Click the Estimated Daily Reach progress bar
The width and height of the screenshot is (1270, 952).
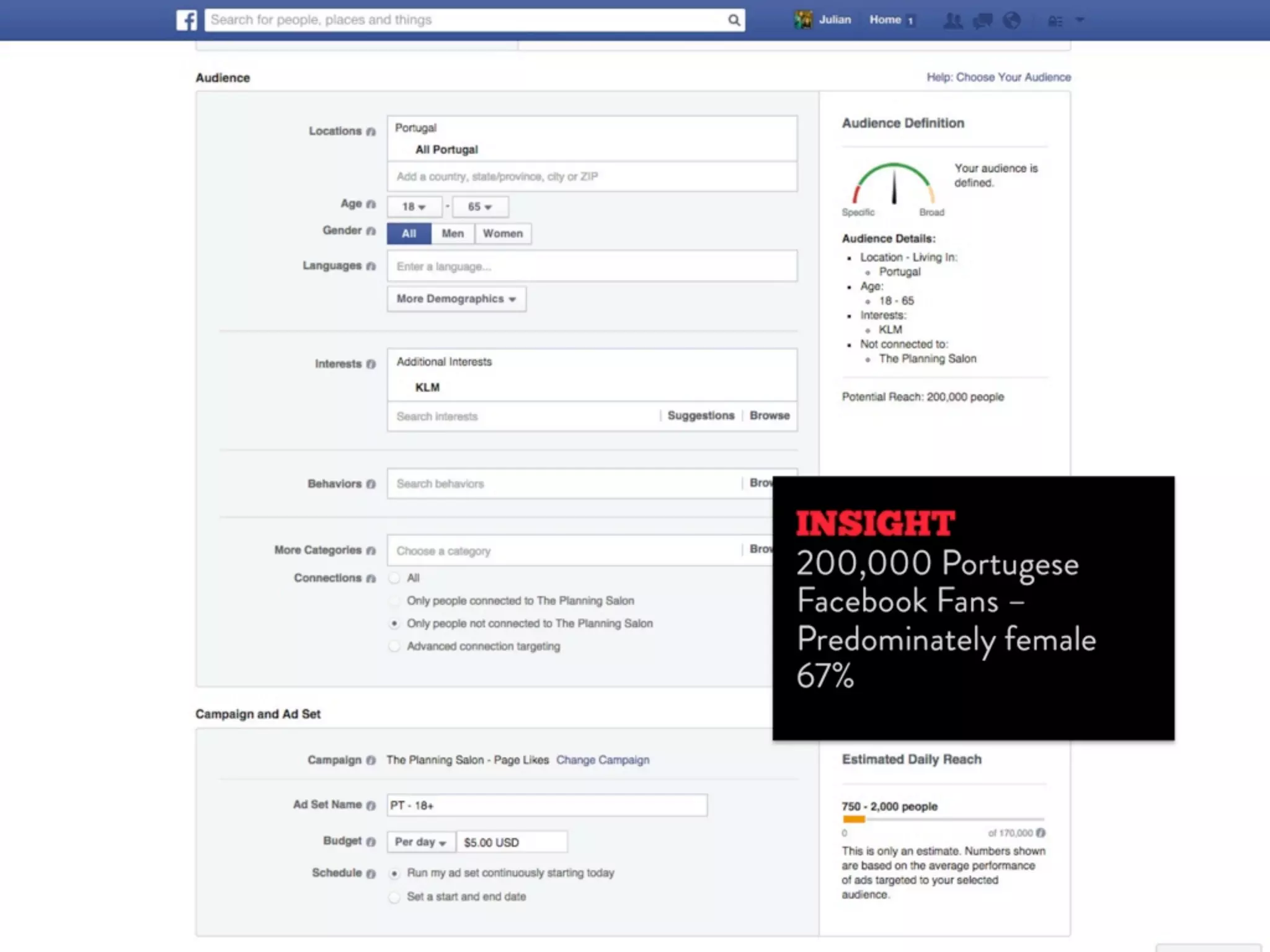[x=943, y=819]
